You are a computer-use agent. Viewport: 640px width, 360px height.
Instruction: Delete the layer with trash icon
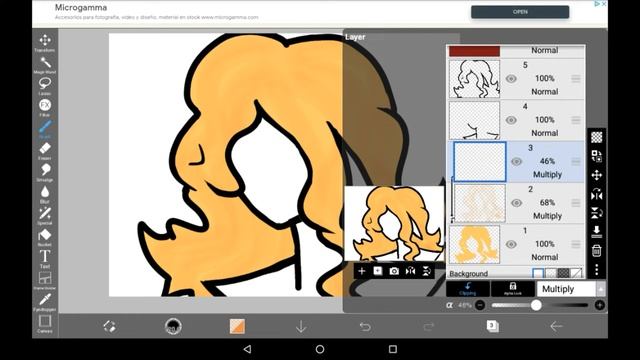click(597, 250)
